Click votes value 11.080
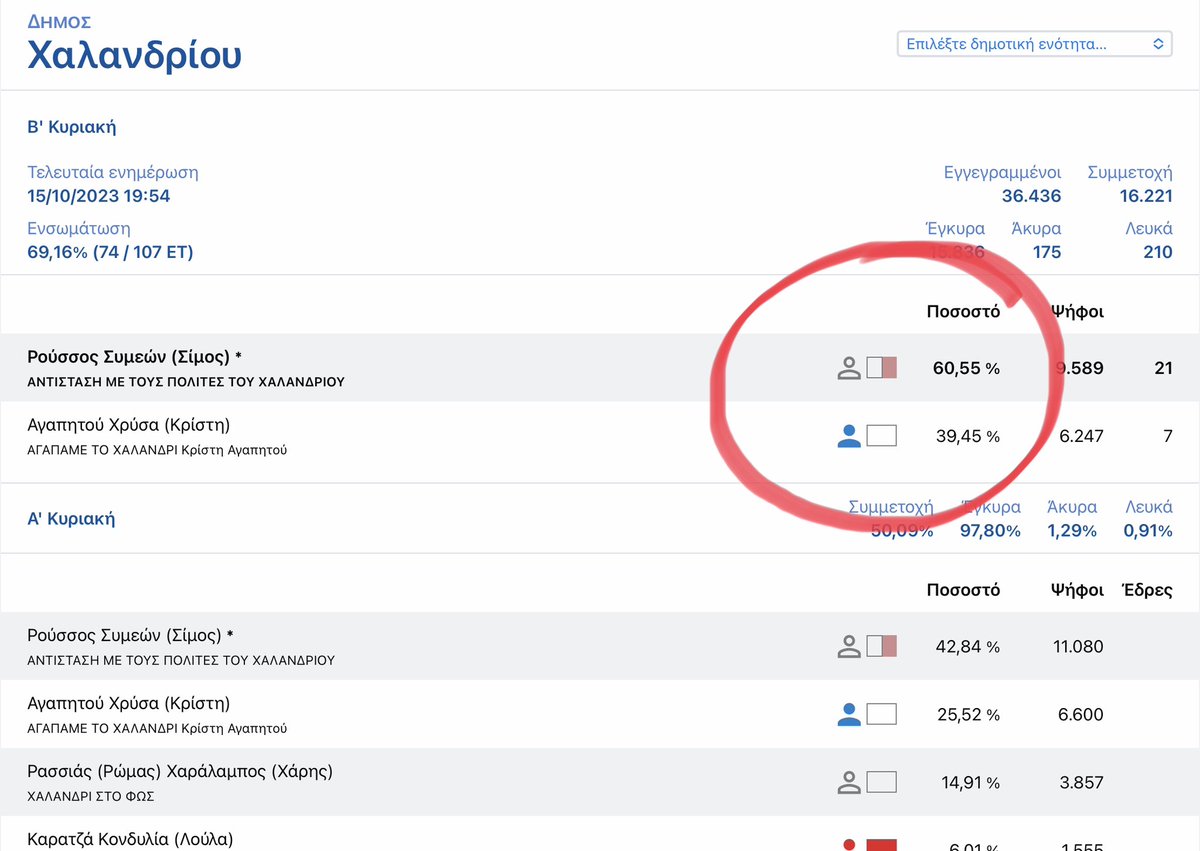The image size is (1200, 851). click(1078, 647)
